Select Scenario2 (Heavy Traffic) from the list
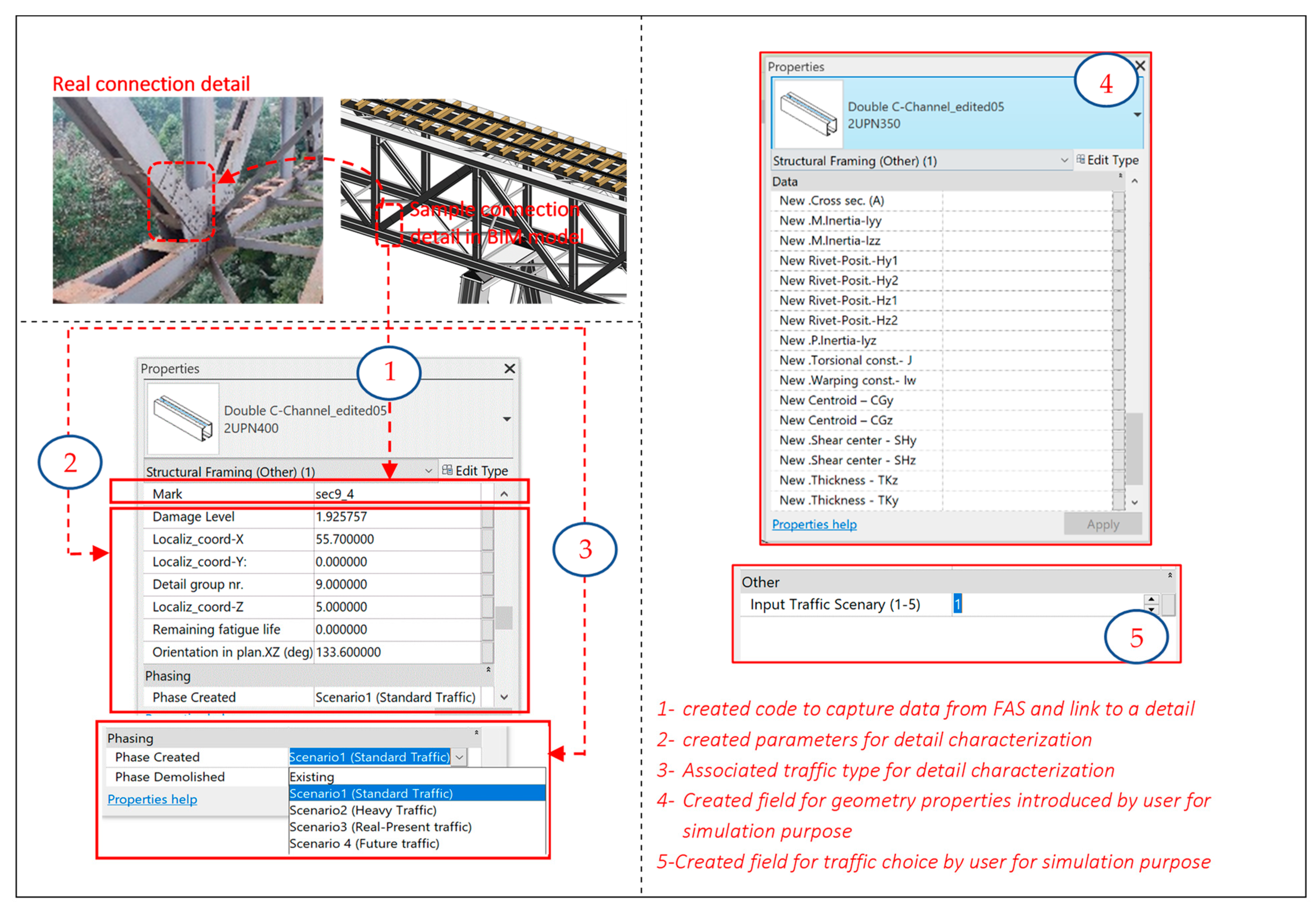1316x912 pixels. click(363, 810)
